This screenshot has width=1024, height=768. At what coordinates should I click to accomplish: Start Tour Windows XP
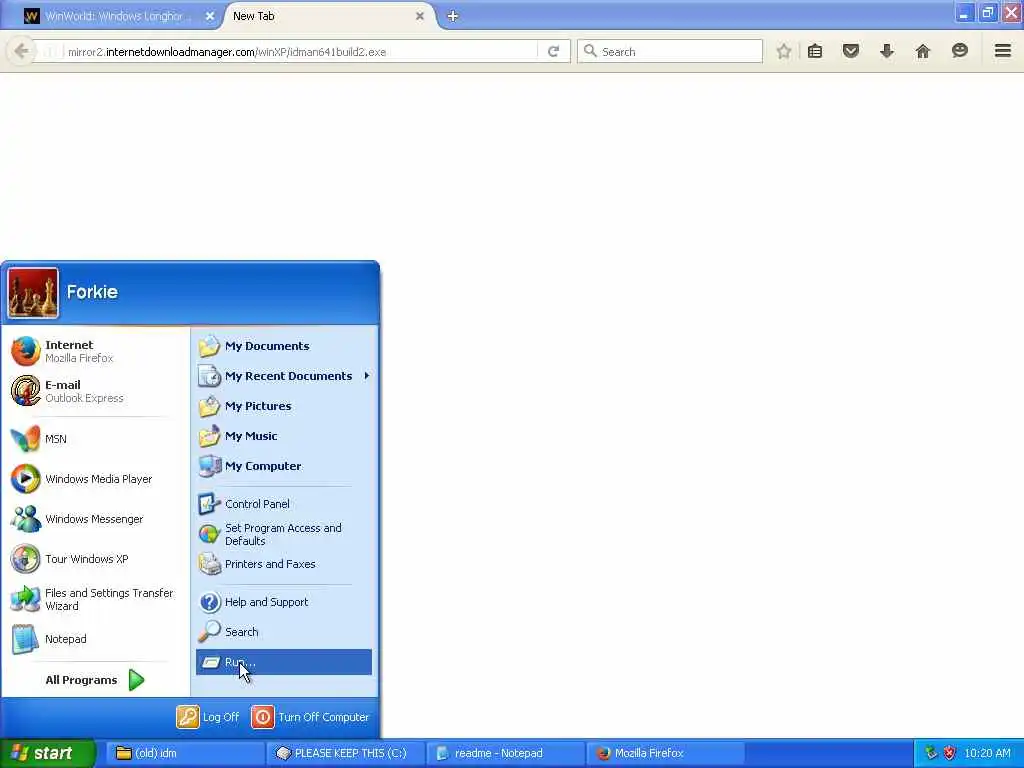[95, 559]
